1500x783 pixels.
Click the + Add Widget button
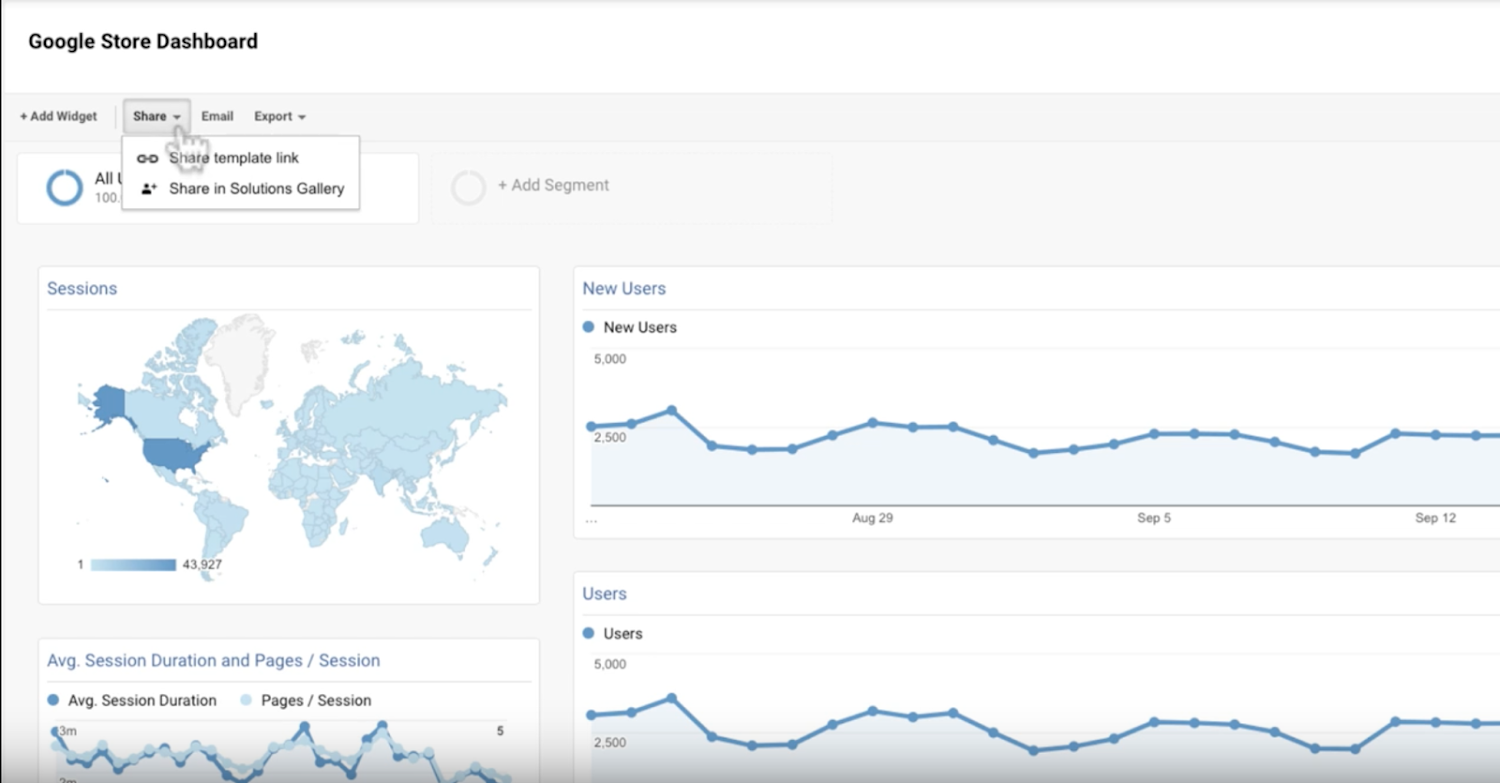pos(59,116)
